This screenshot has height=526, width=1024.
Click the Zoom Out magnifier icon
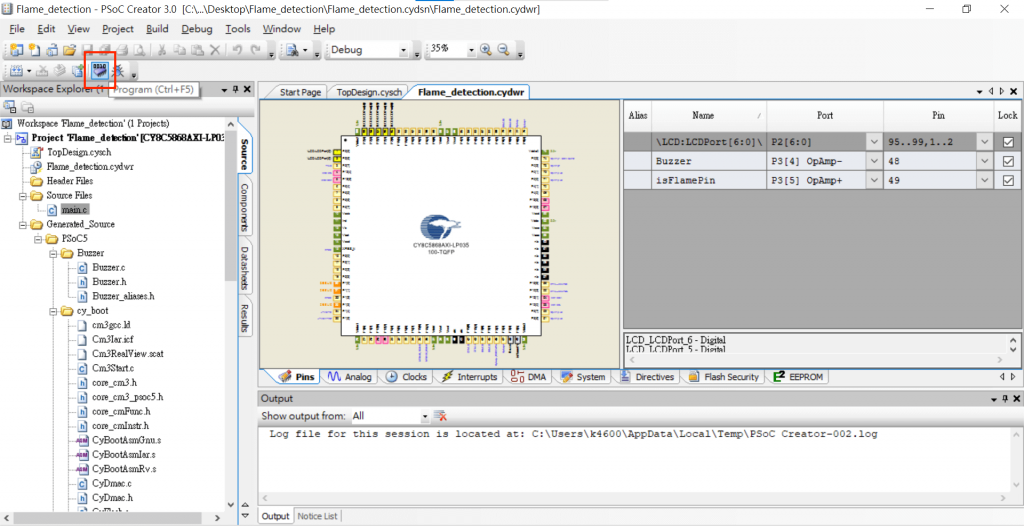[x=504, y=50]
